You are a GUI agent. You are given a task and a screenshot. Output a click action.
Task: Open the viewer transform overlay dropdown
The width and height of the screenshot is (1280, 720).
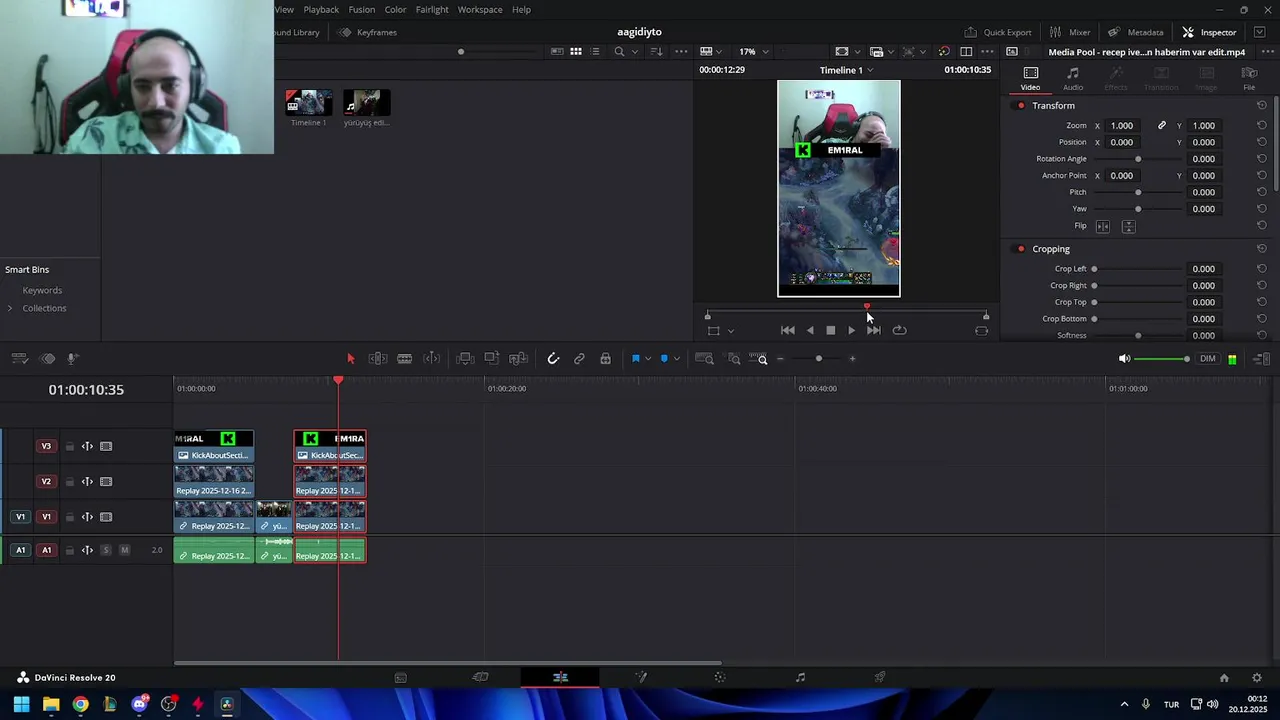point(731,331)
